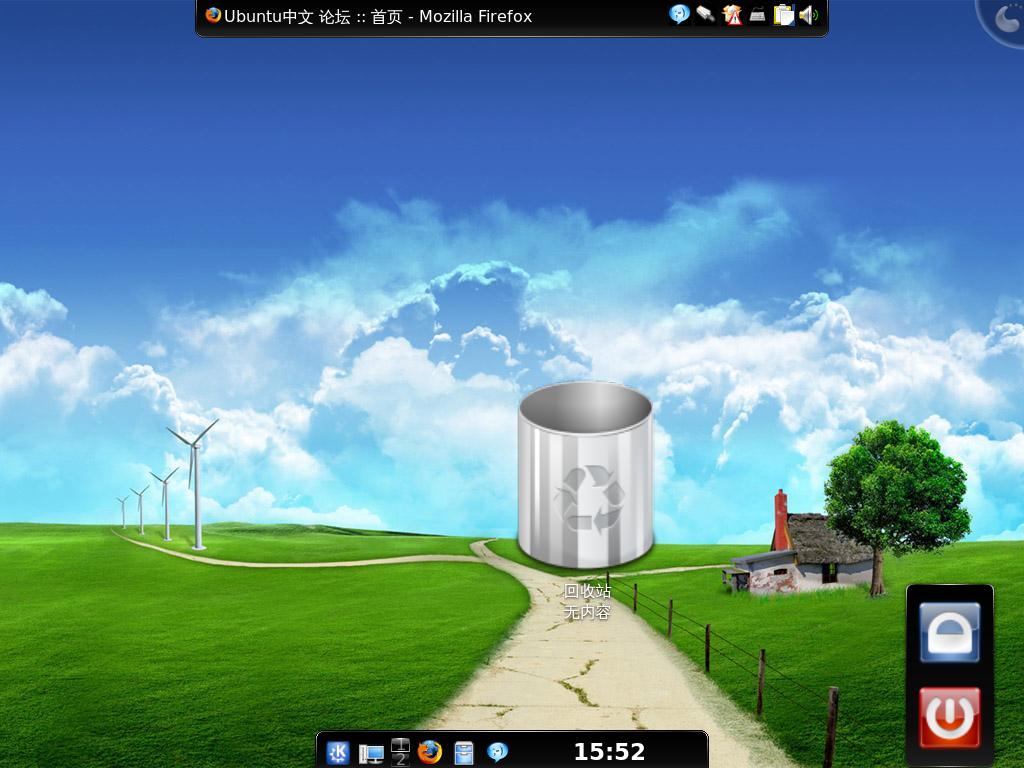The height and width of the screenshot is (768, 1024).
Task: Open the Plasma desktop toolbox corner icon
Action: click(1004, 18)
